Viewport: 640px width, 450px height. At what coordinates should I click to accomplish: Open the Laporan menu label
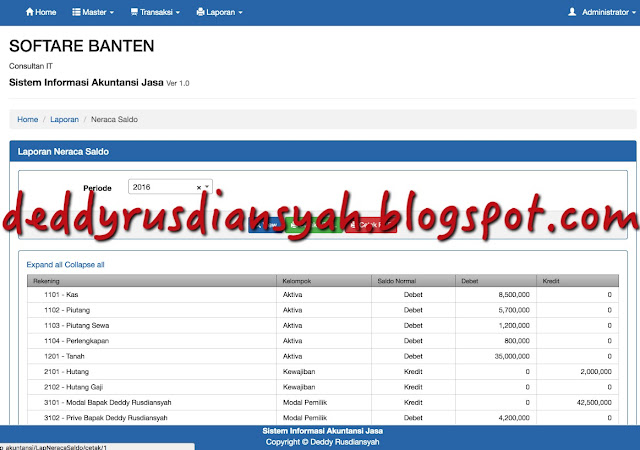click(x=220, y=12)
